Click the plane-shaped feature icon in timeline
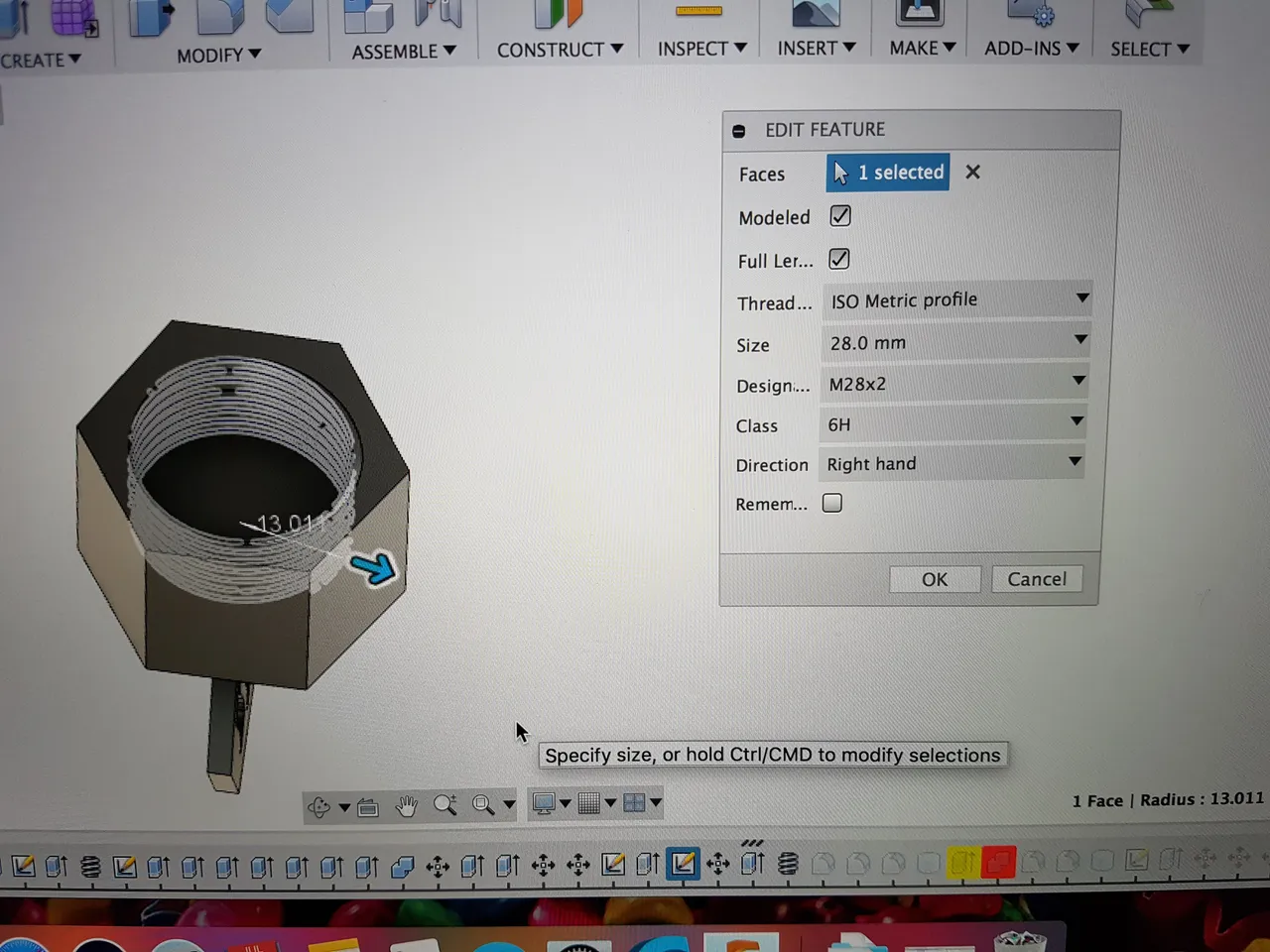The width and height of the screenshot is (1270, 952). [x=402, y=868]
